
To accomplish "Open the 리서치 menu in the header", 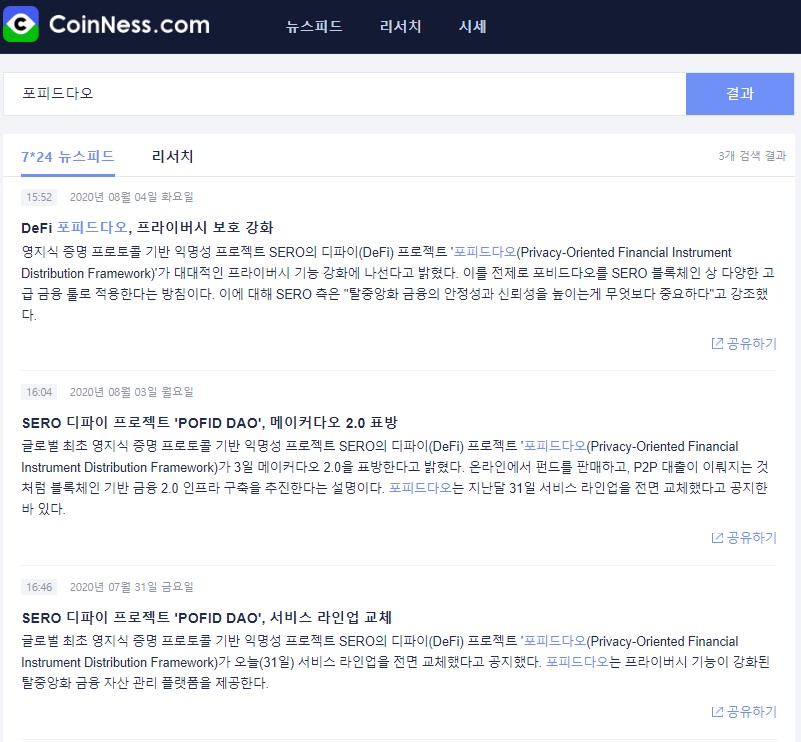I will click(400, 26).
